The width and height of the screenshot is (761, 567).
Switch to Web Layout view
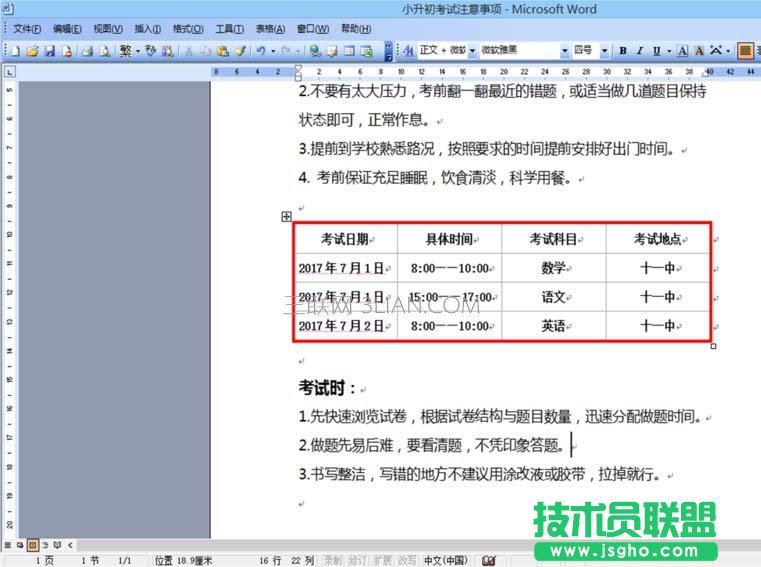point(20,545)
